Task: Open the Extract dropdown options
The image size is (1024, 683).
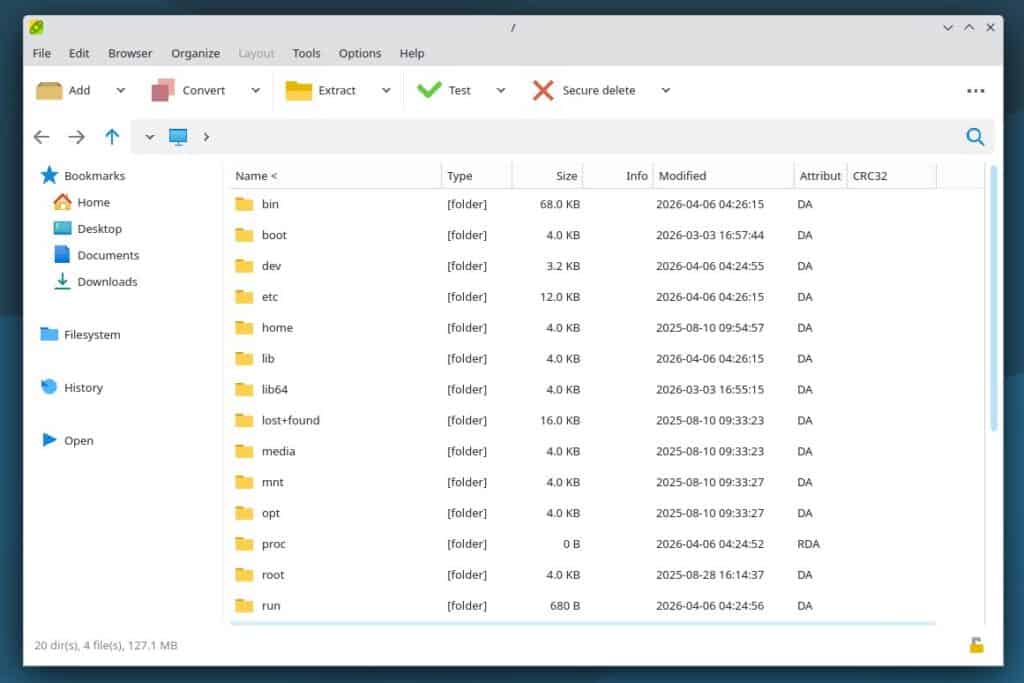Action: [x=387, y=90]
